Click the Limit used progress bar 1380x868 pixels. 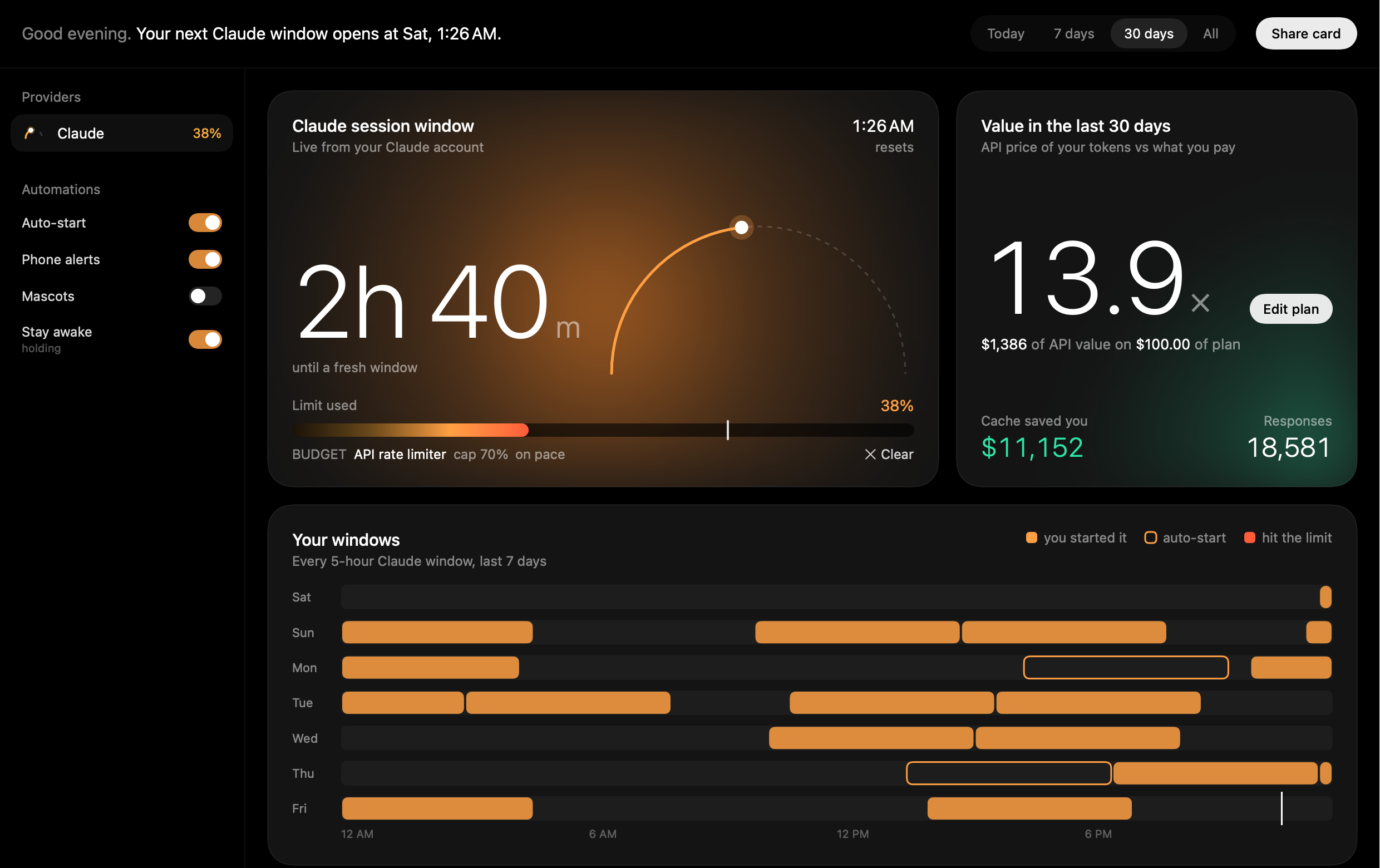603,430
